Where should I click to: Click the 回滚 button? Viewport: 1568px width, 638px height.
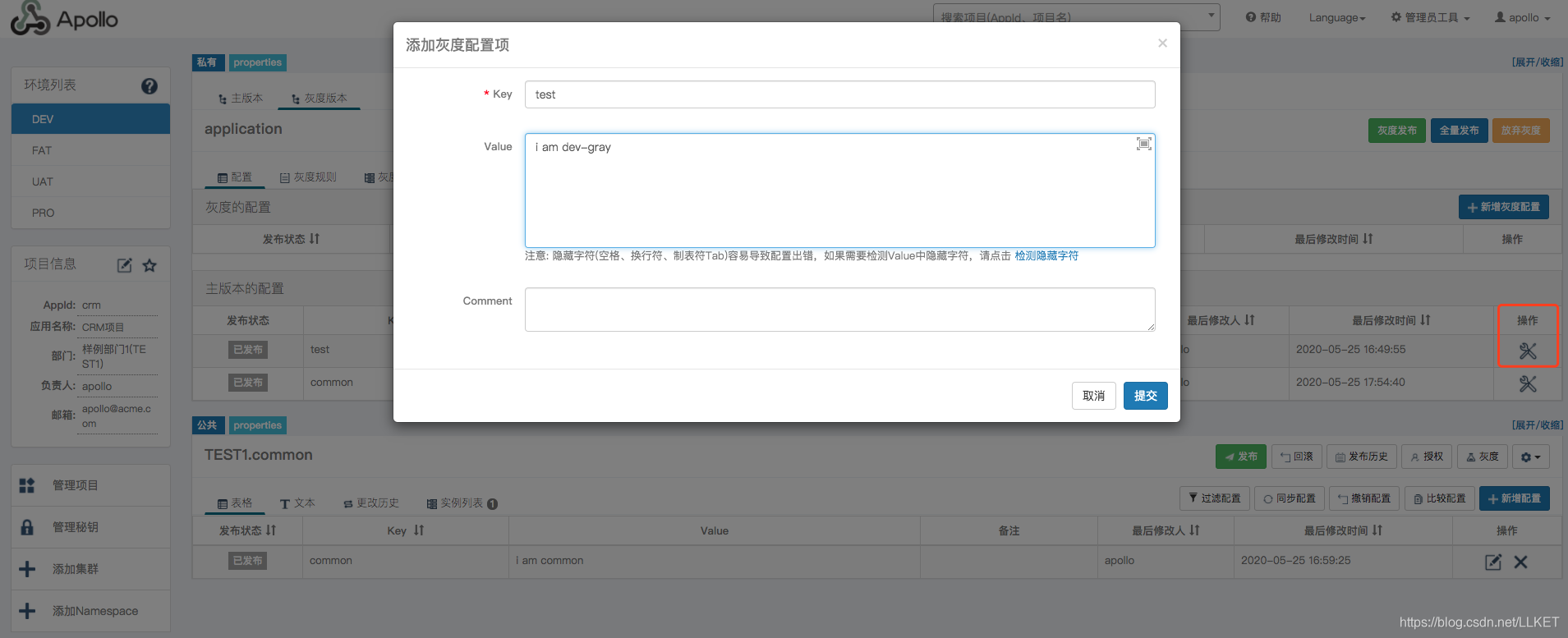coord(1297,457)
